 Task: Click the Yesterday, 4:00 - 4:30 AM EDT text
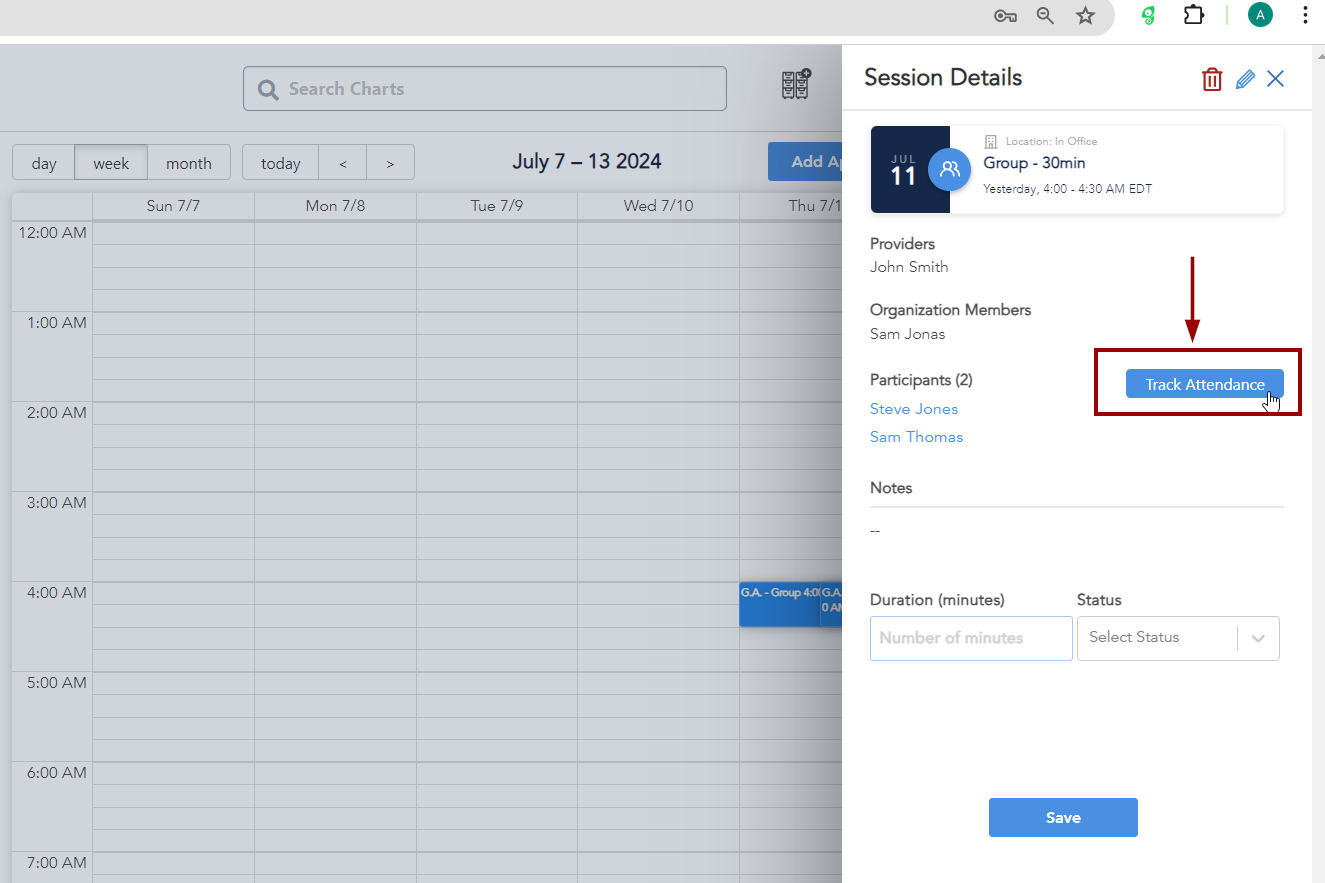[x=1068, y=189]
